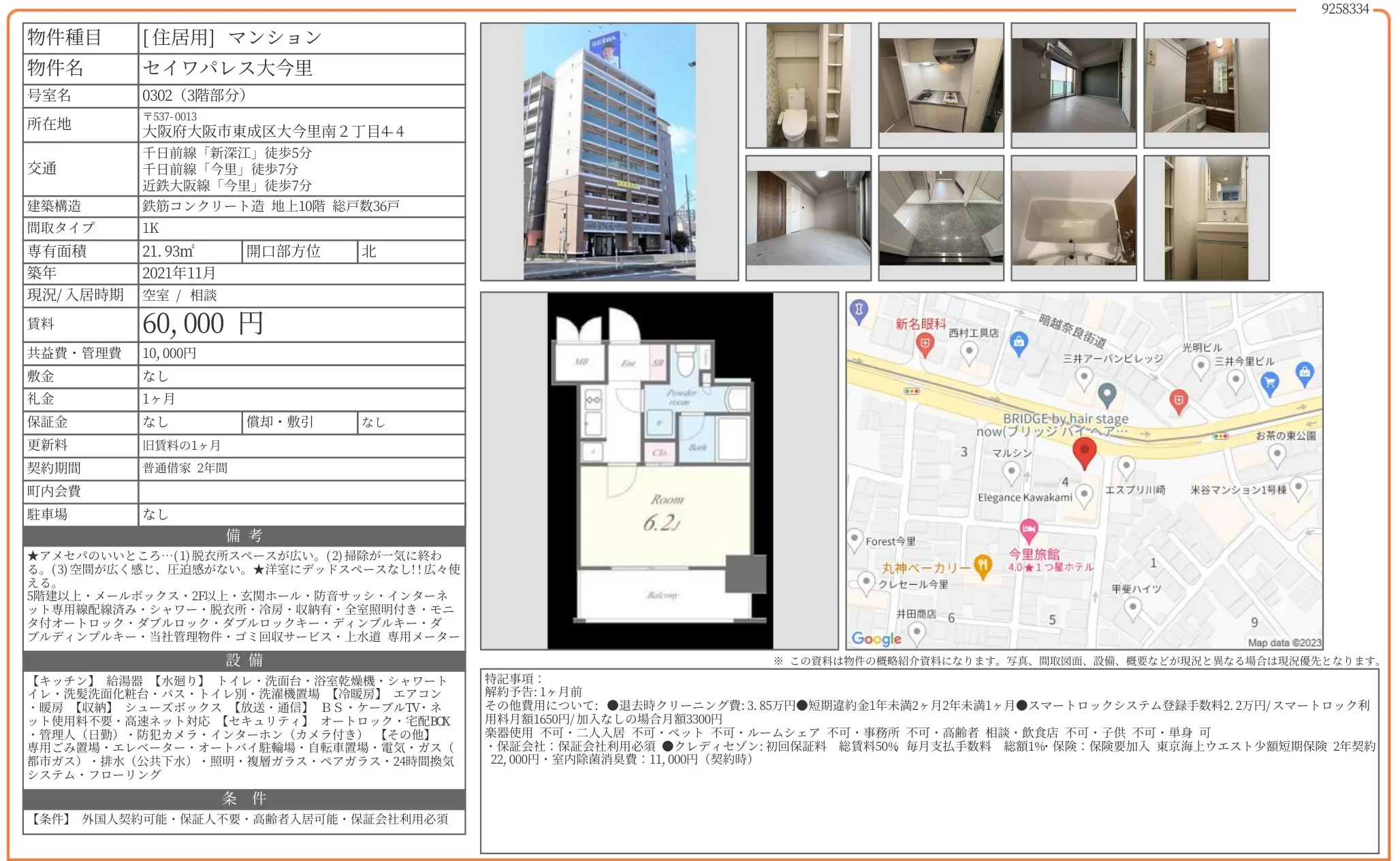This screenshot has height=861, width=1400.
Task: Click the お茶の東公園 map marker
Action: click(1277, 453)
